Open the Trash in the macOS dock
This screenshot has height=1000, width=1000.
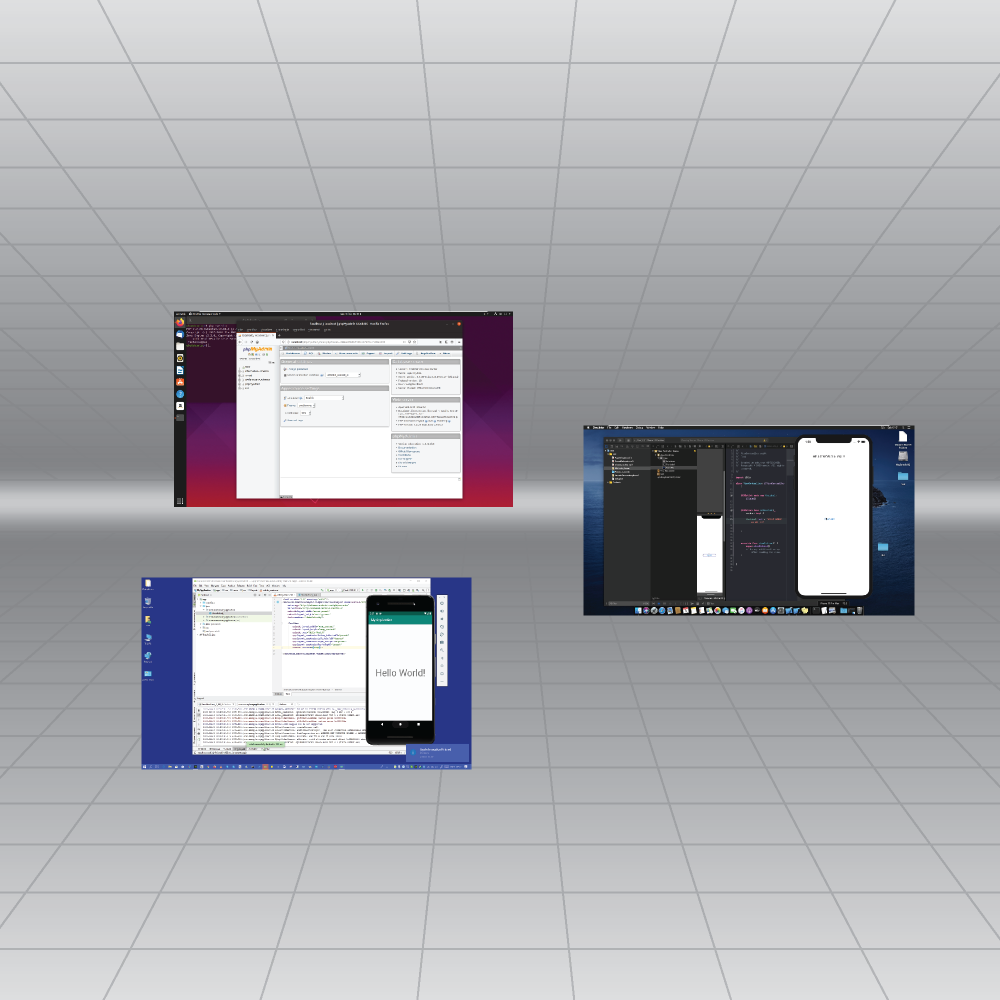click(x=859, y=609)
